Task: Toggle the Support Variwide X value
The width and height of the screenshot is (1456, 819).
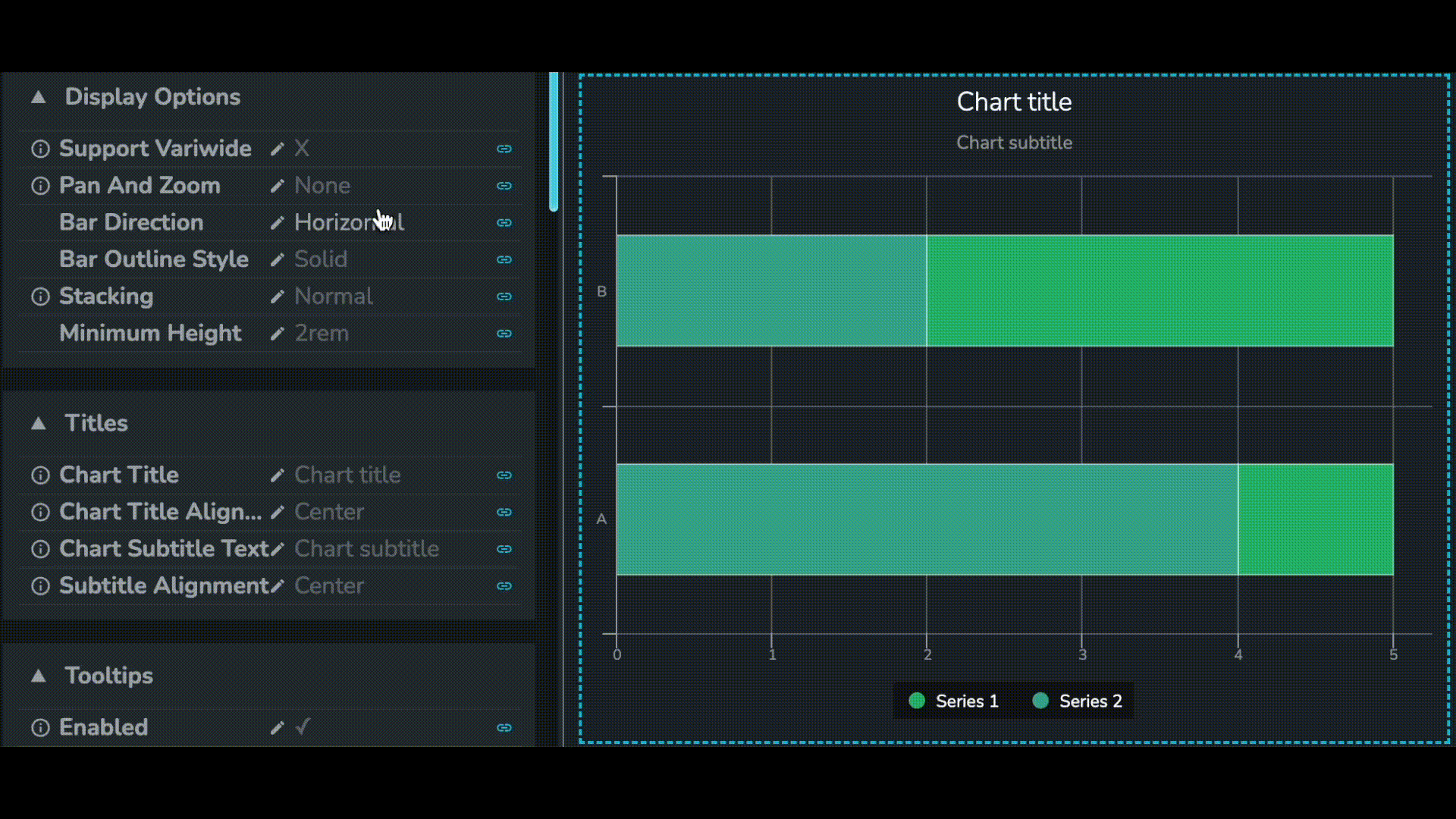Action: click(302, 148)
